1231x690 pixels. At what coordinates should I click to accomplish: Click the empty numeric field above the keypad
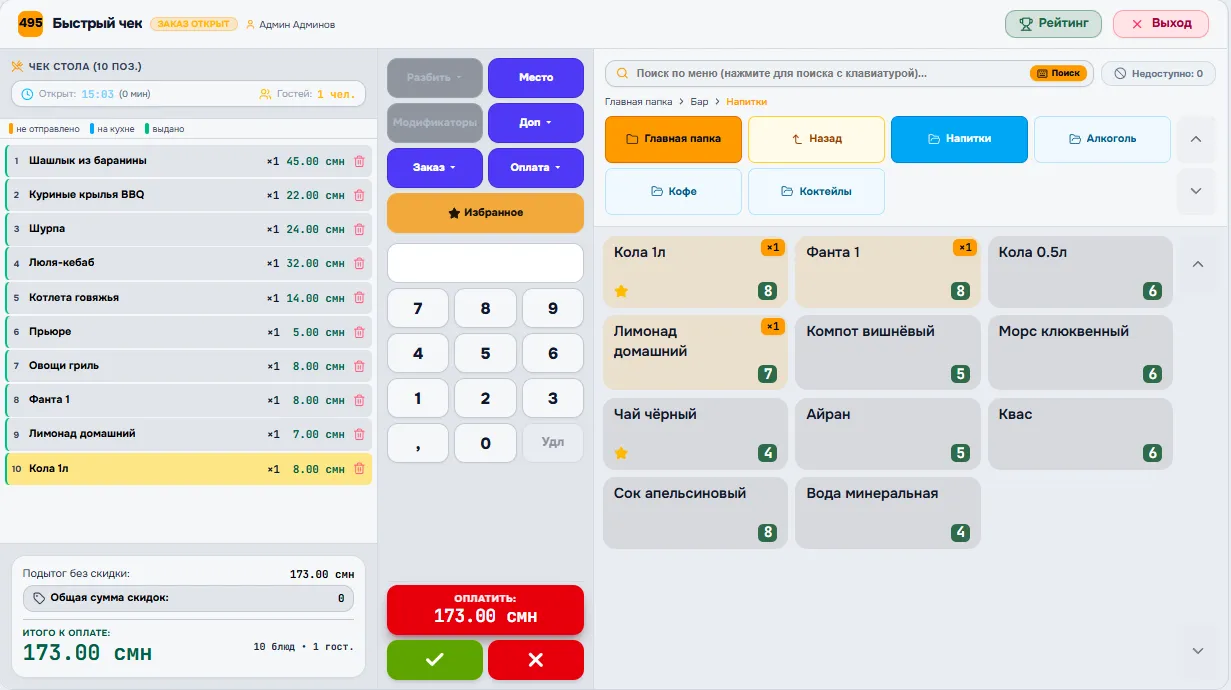click(485, 263)
